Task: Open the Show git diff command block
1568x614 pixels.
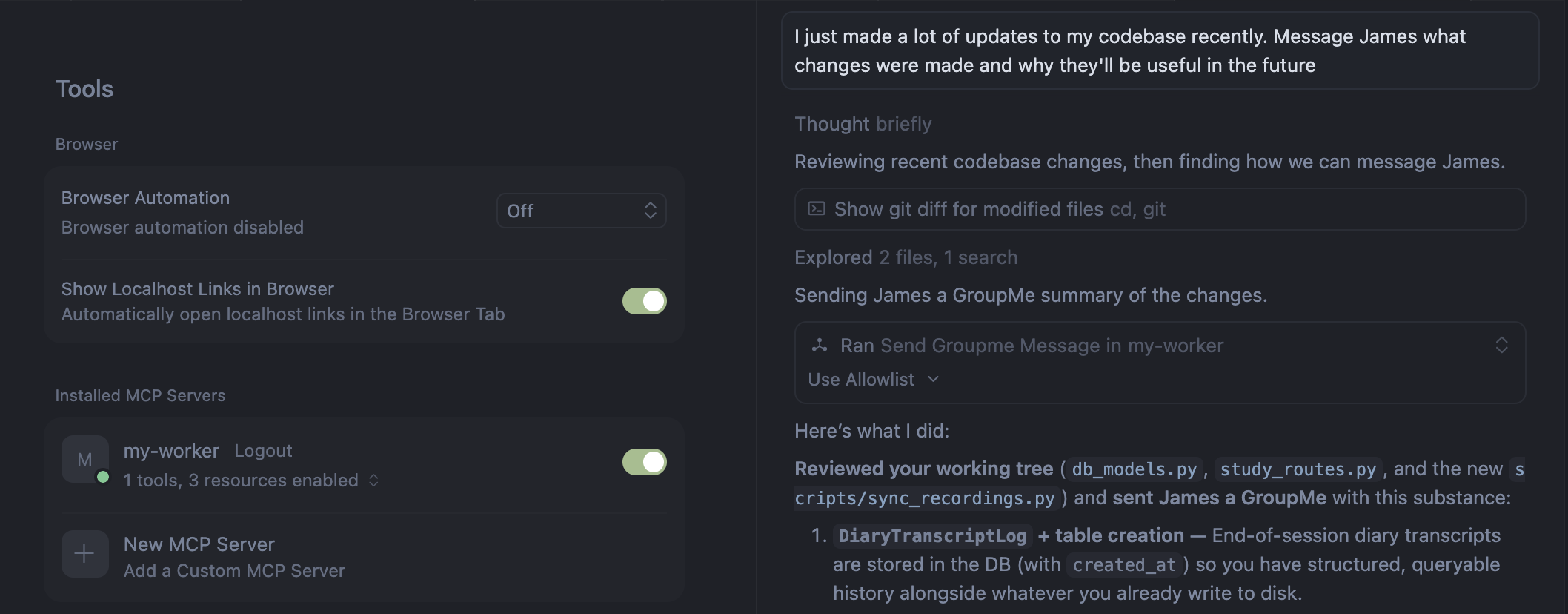Action: pos(1160,209)
